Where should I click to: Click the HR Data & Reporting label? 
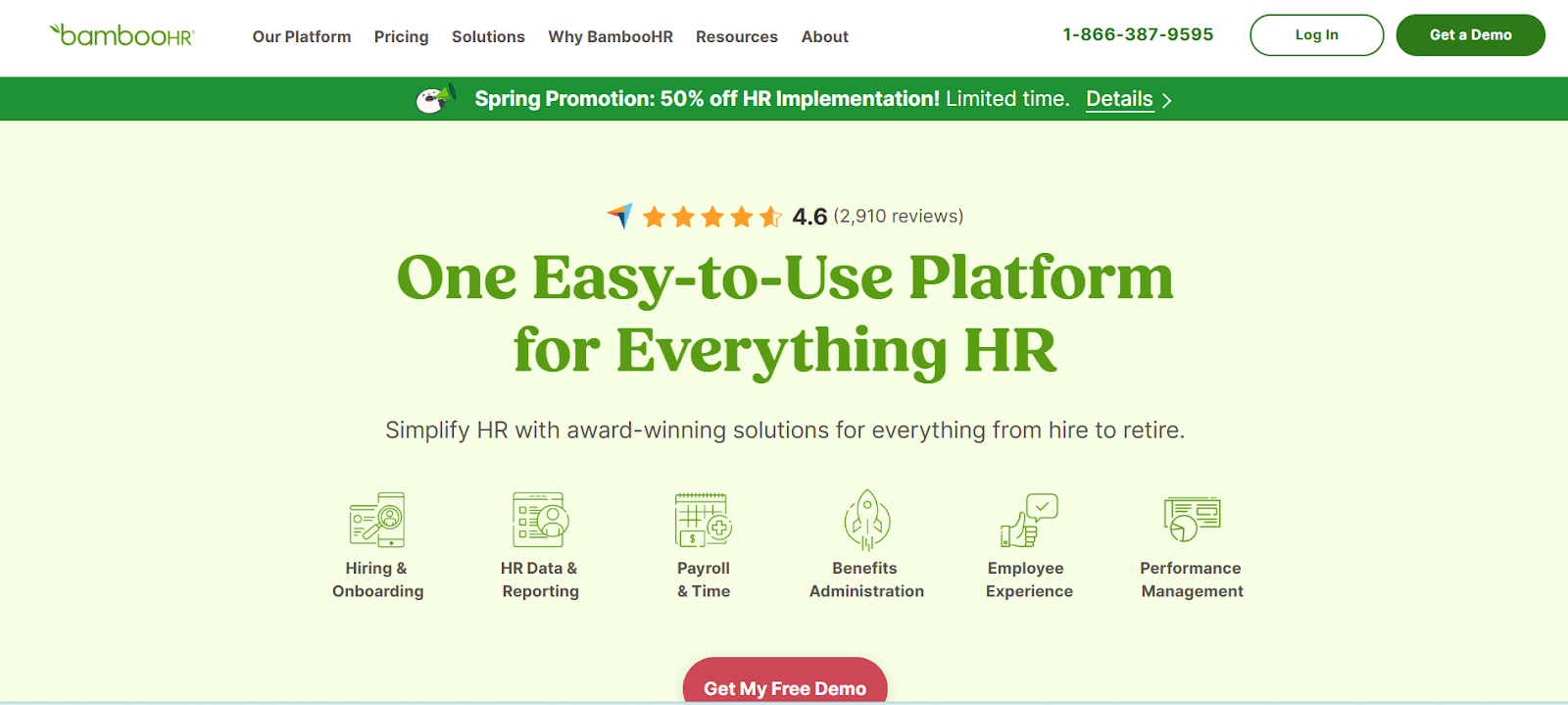540,579
